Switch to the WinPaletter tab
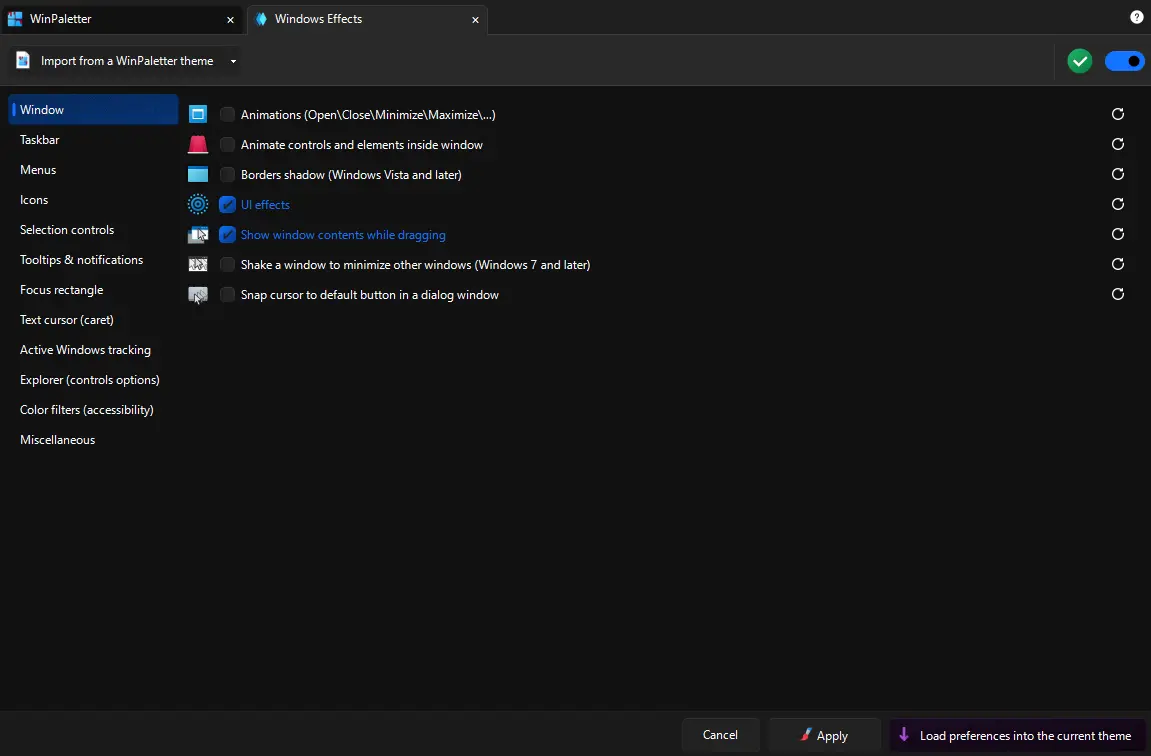The height and width of the screenshot is (756, 1151). (122, 19)
